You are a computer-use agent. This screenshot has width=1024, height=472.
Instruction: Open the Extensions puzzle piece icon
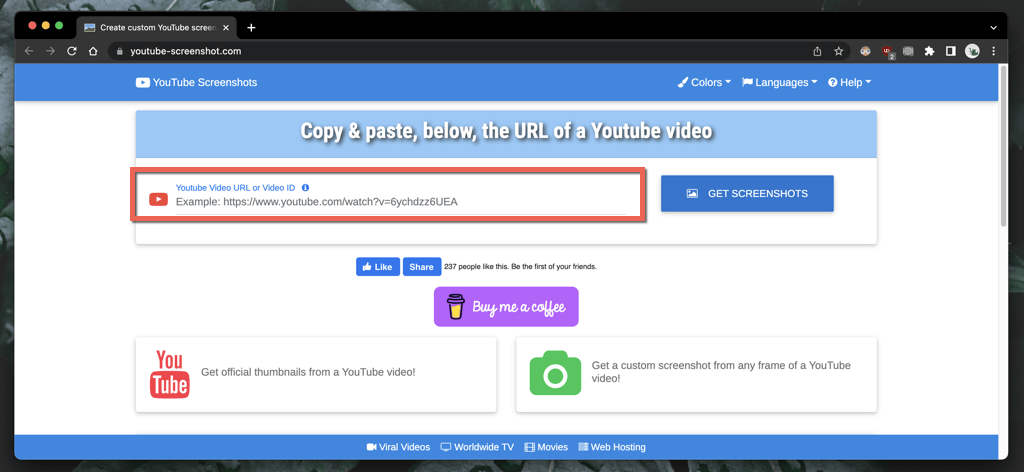[929, 51]
